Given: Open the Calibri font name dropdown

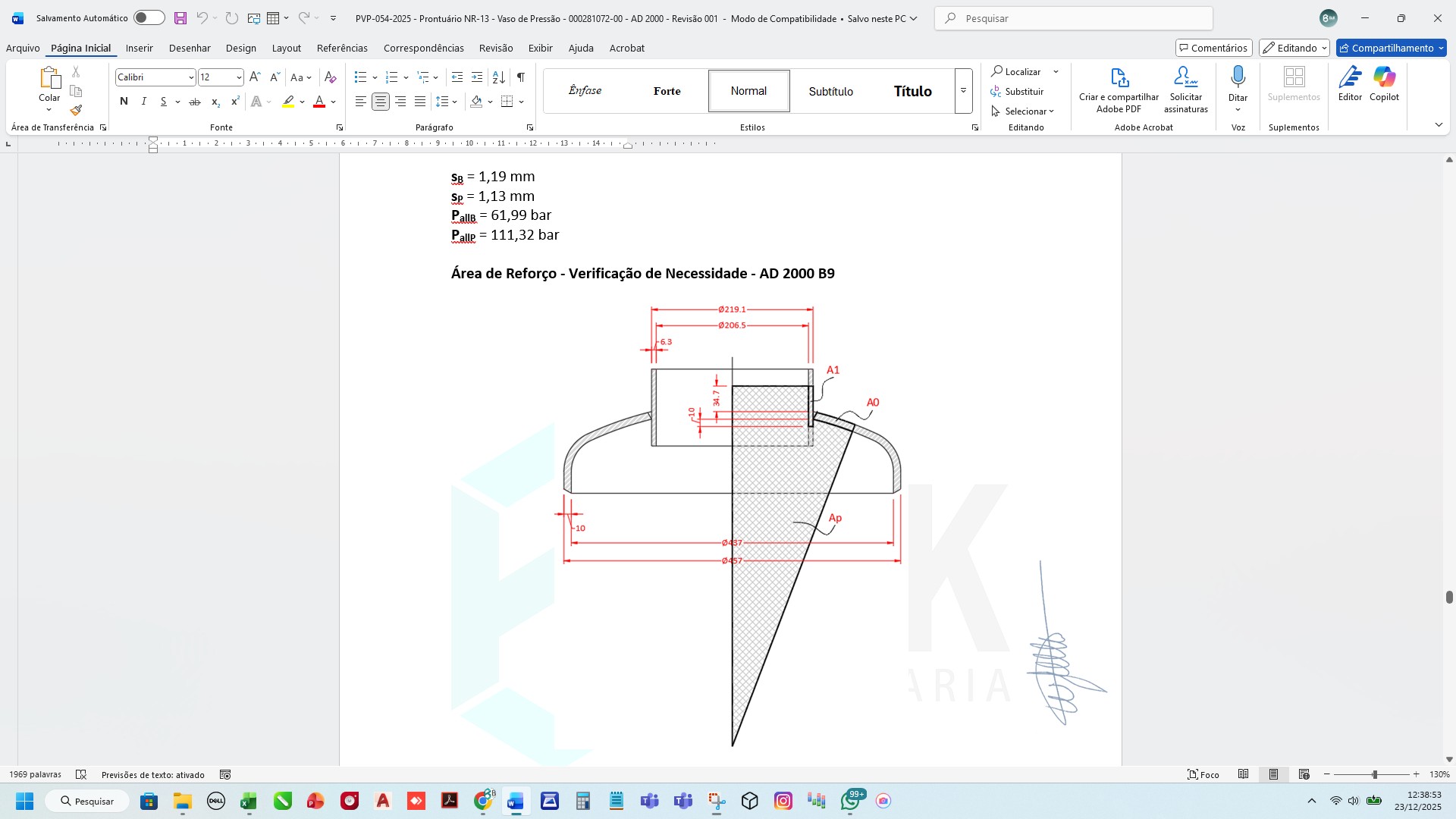Looking at the screenshot, I should tap(191, 77).
